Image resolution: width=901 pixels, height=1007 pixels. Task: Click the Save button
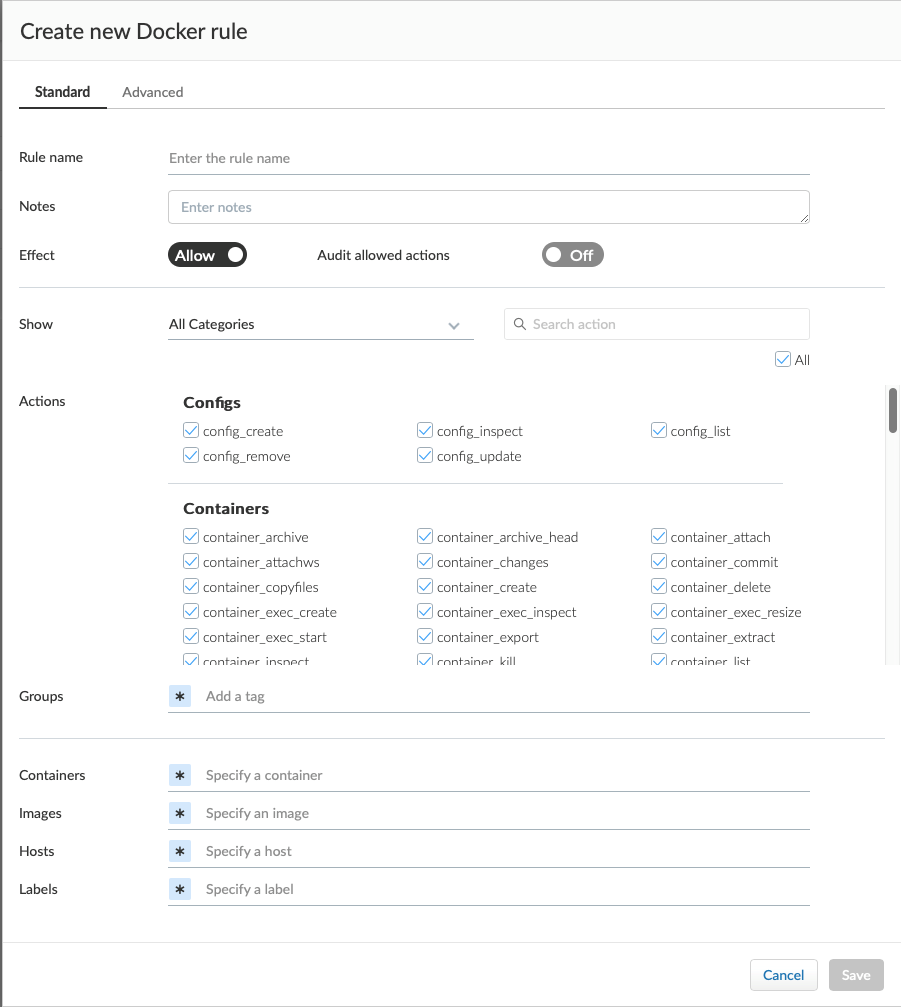tap(856, 975)
